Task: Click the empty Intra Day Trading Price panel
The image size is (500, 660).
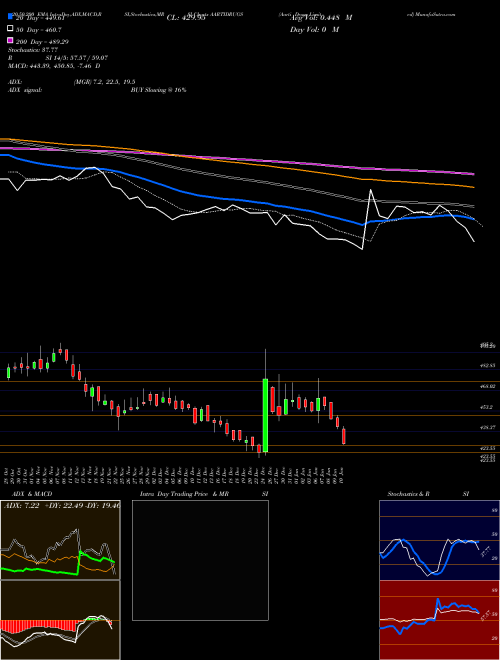Action: coord(200,560)
